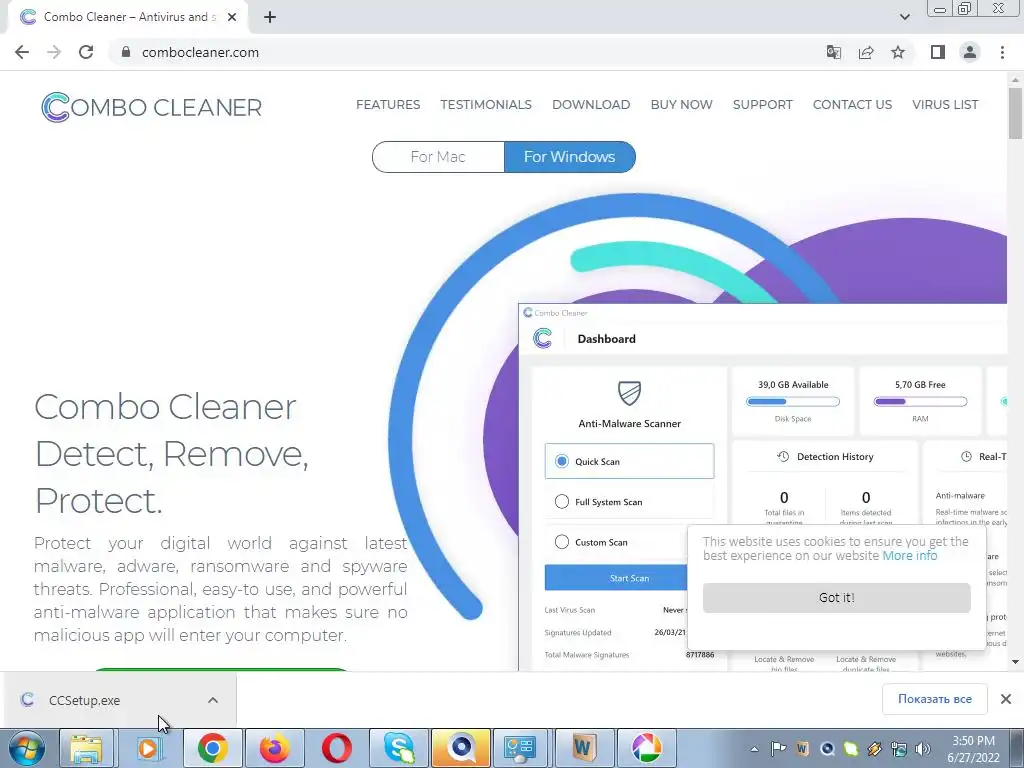Click the magnifier app taskbar icon
The width and height of the screenshot is (1024, 768).
(460, 748)
